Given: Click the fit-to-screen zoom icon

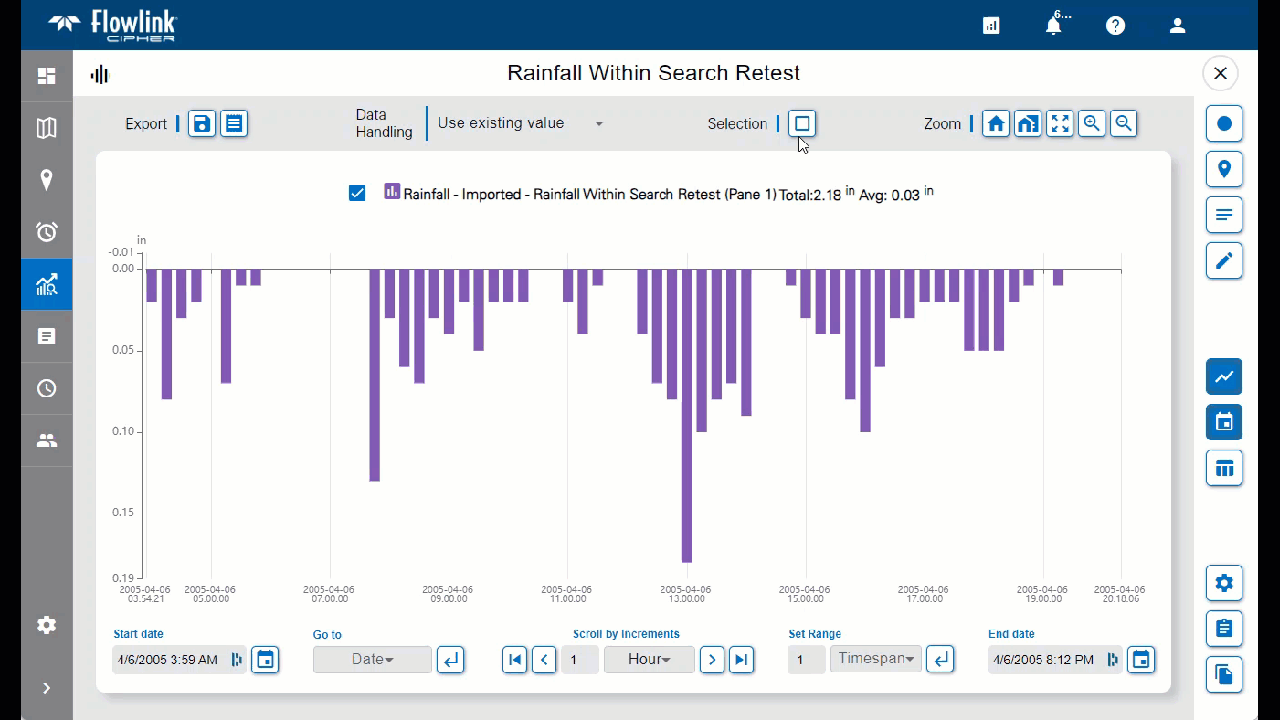Looking at the screenshot, I should click(x=1060, y=124).
